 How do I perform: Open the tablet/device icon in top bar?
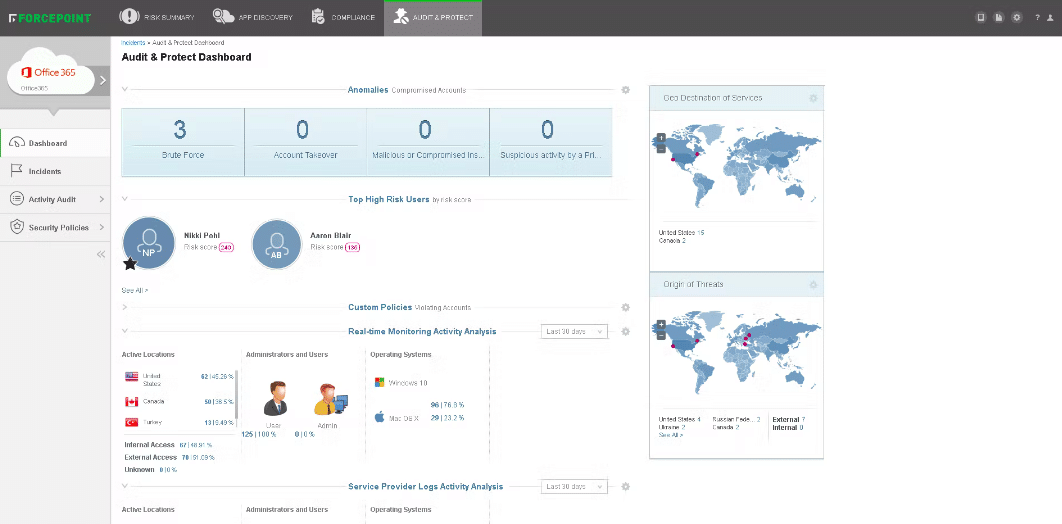pos(980,18)
